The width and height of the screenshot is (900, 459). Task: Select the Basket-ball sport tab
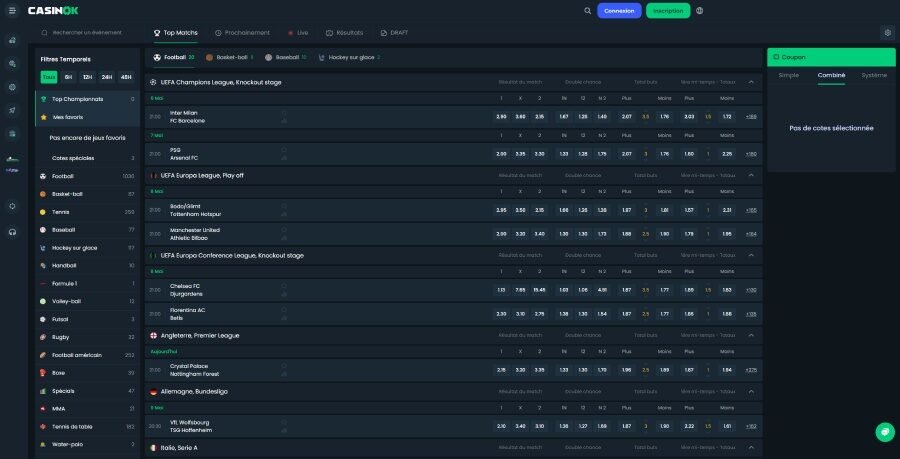(x=230, y=57)
